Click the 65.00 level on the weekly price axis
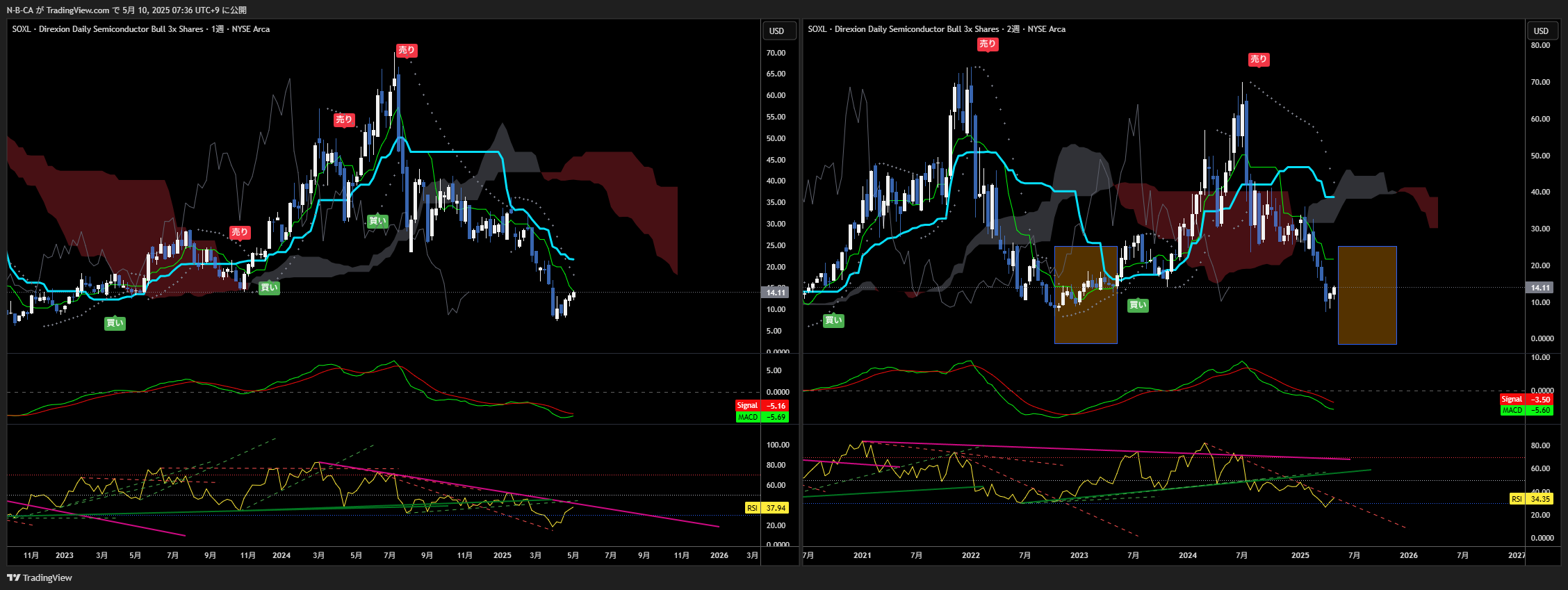Viewport: 1568px width, 590px height. (776, 74)
